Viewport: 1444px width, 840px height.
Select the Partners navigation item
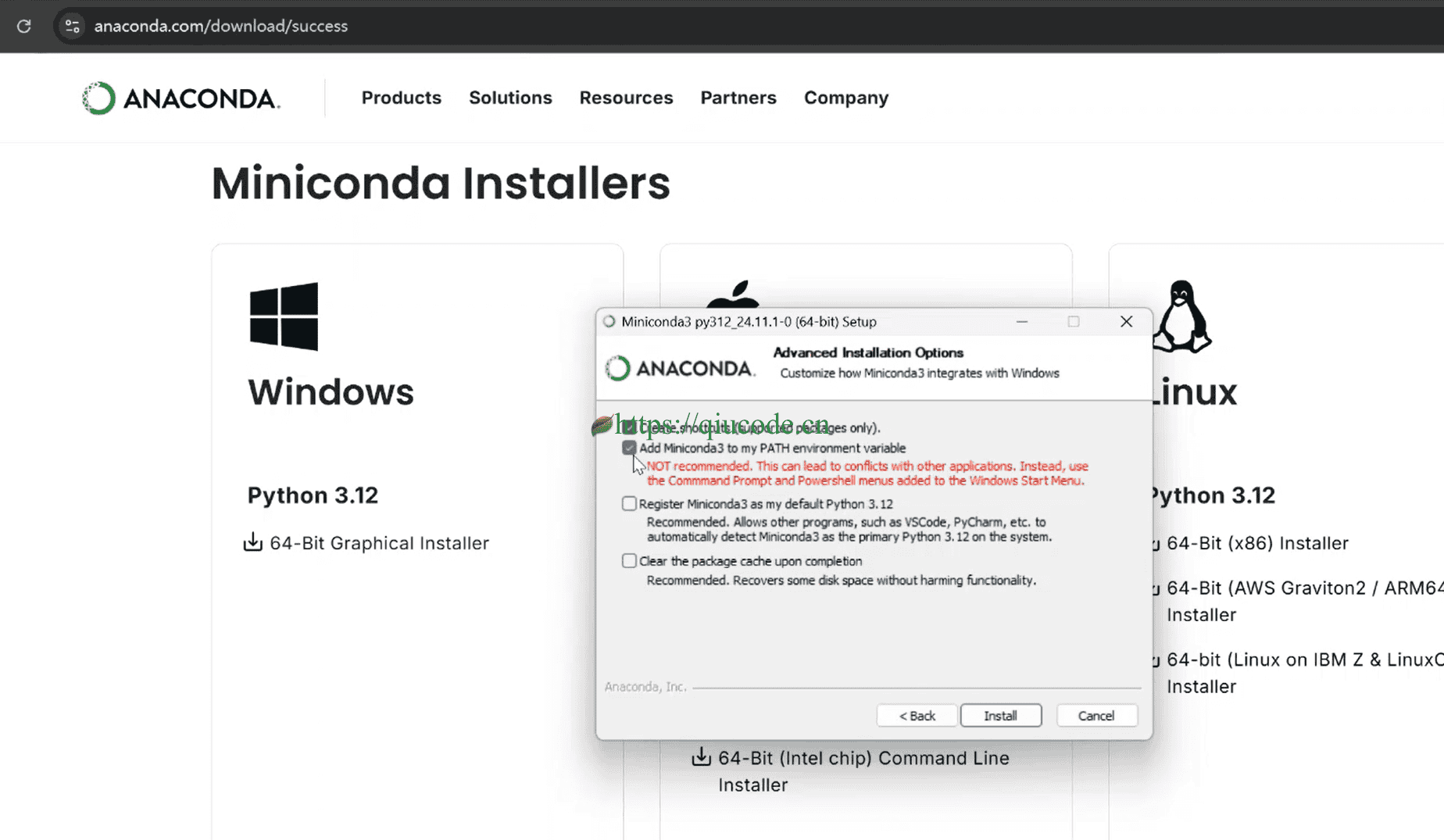(738, 98)
